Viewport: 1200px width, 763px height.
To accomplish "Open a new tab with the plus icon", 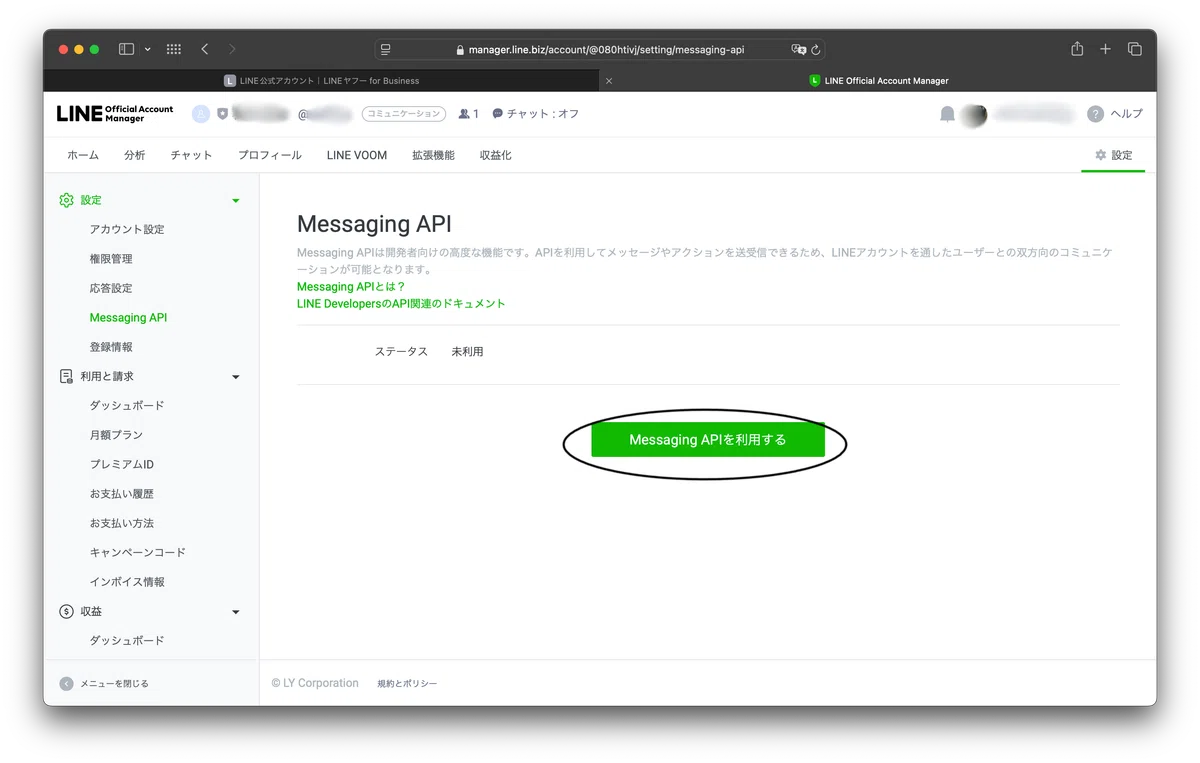I will click(1105, 49).
